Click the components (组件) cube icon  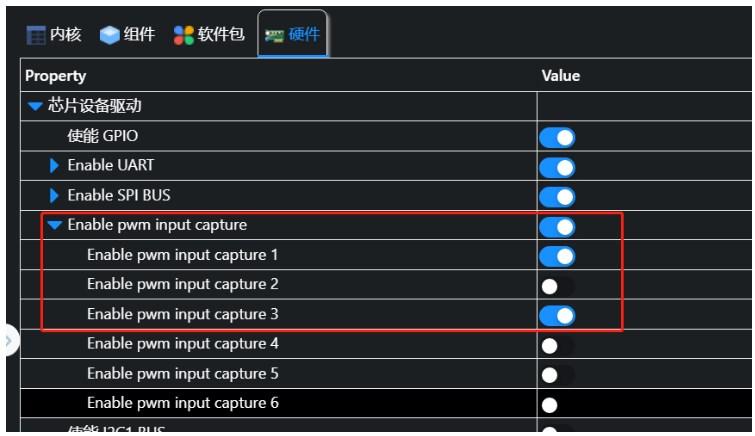(x=109, y=33)
